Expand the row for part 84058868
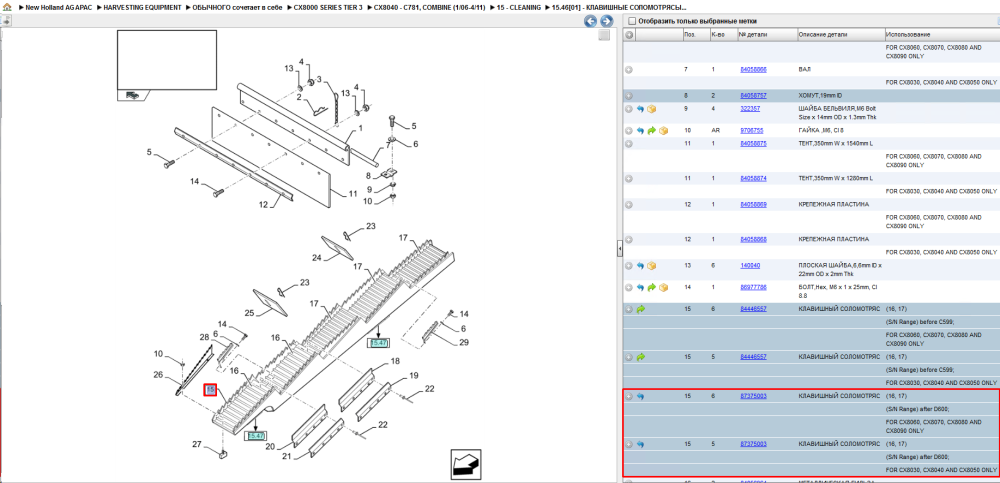The height and width of the screenshot is (483, 1000). [629, 240]
